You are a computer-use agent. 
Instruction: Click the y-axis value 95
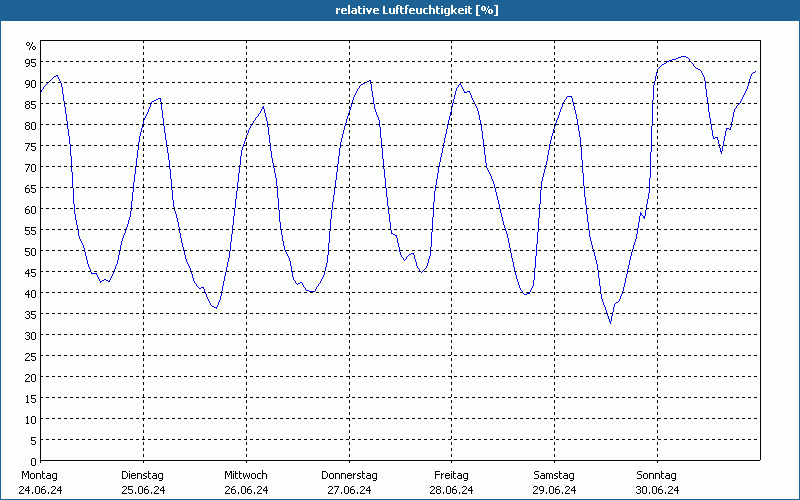pos(31,63)
